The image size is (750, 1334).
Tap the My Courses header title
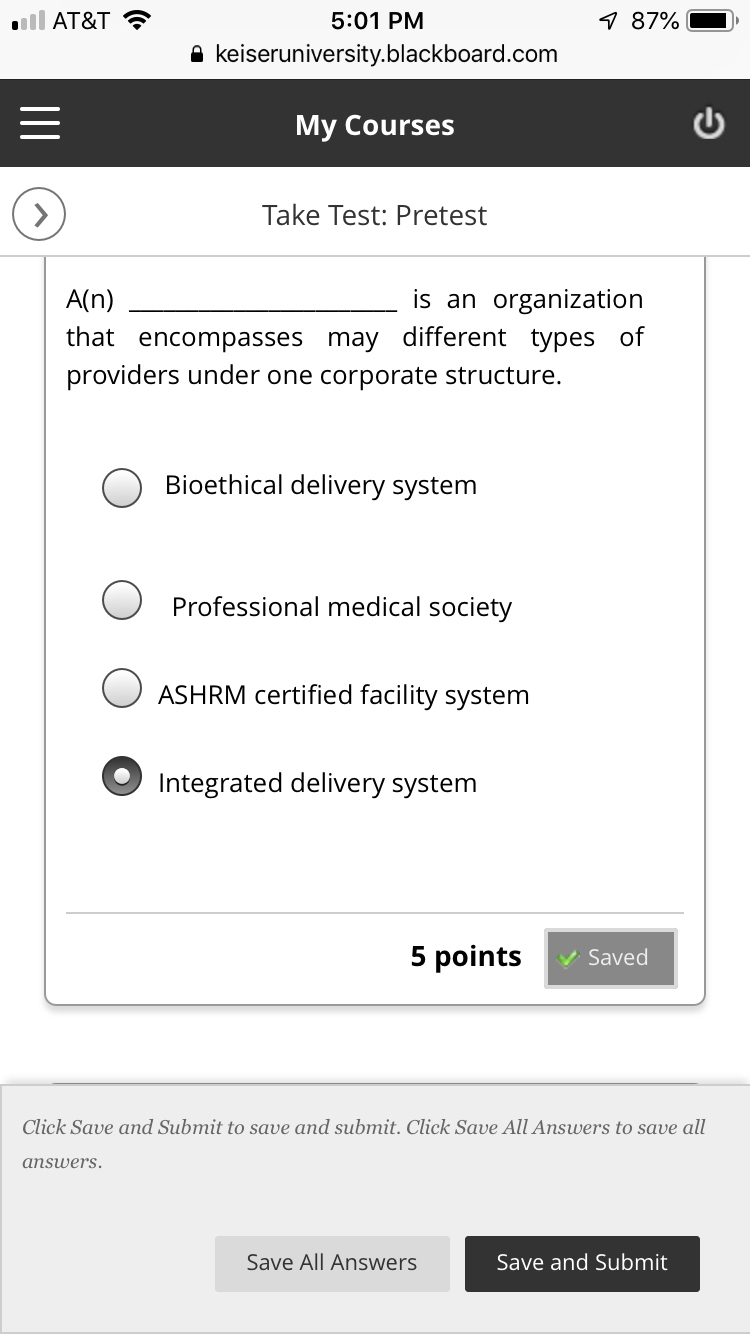[374, 125]
